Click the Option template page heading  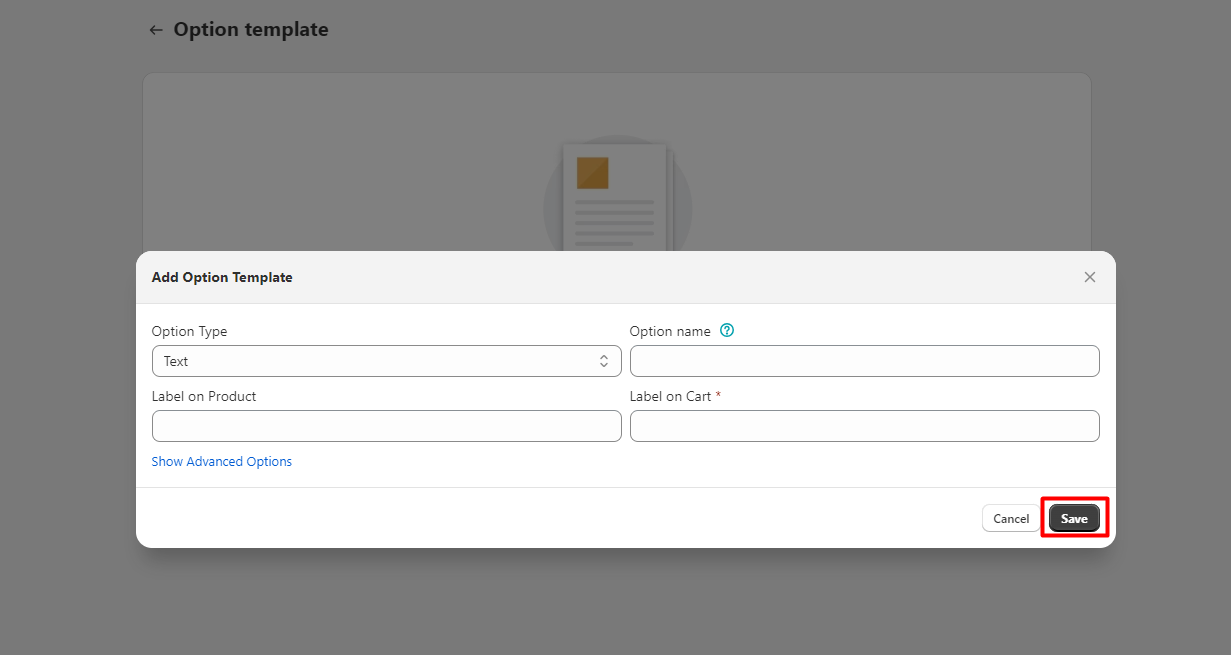click(251, 30)
